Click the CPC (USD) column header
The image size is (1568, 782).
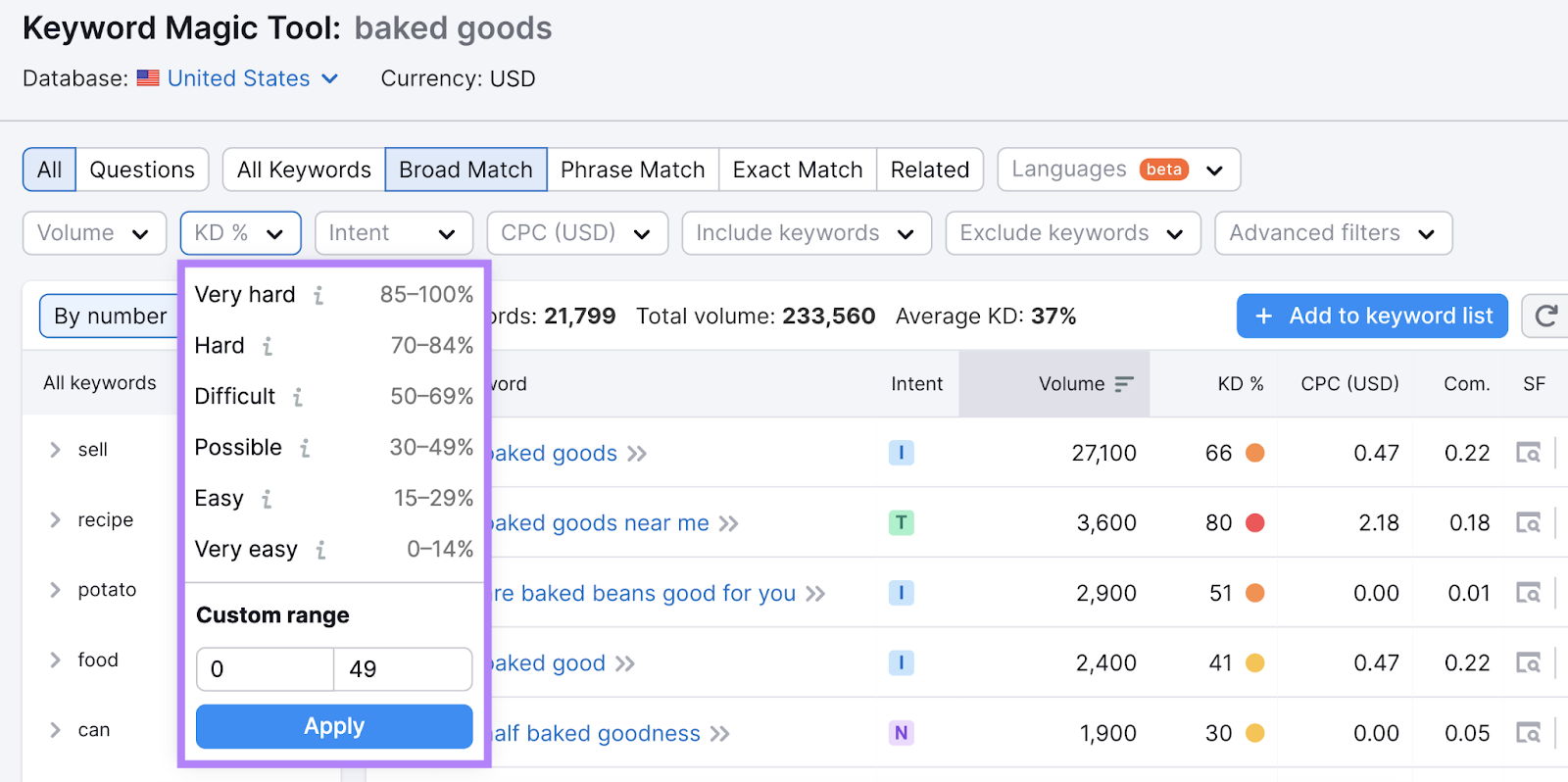[x=1349, y=384]
